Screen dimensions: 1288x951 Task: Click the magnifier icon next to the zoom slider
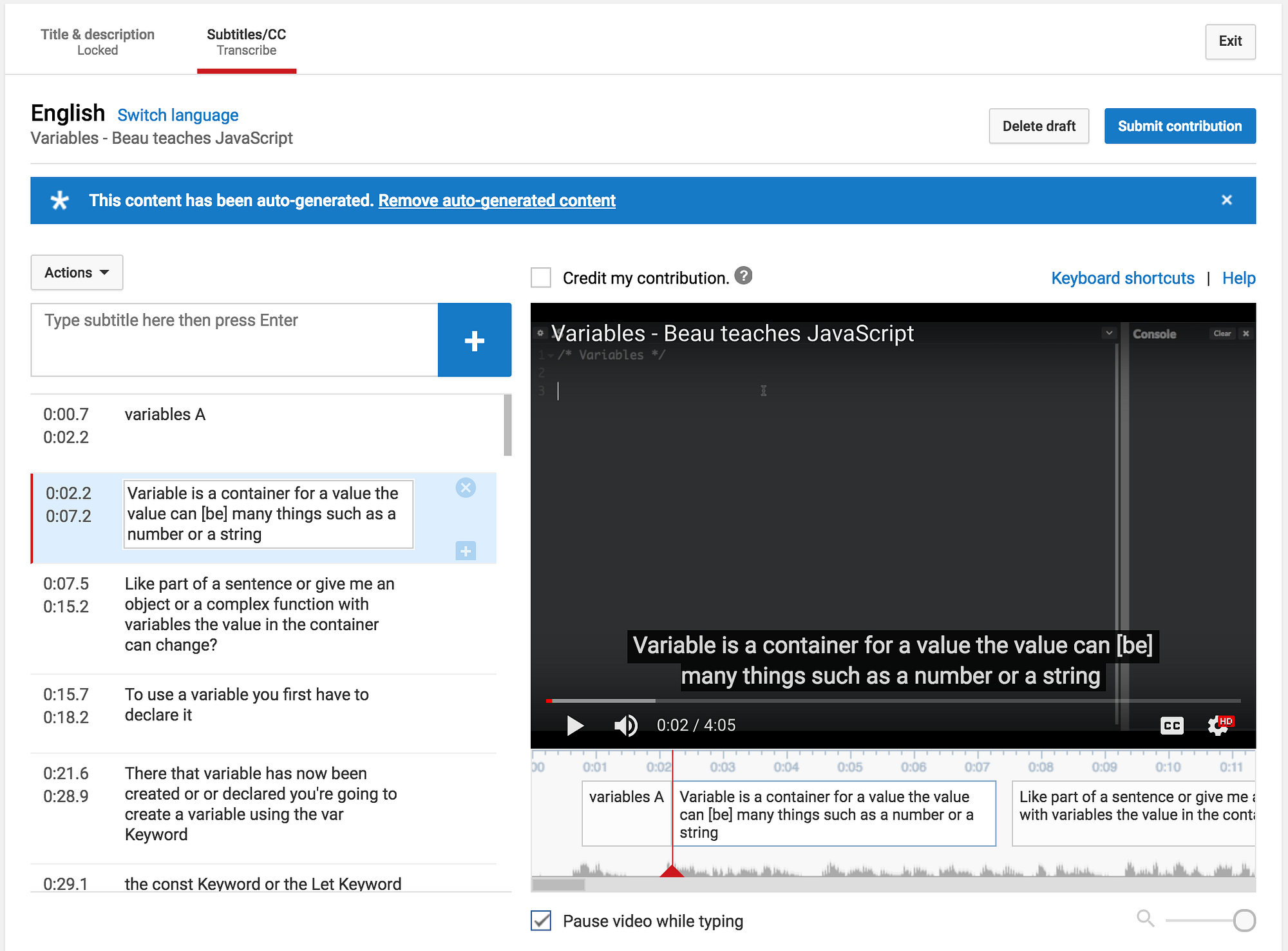pyautogui.click(x=1146, y=917)
